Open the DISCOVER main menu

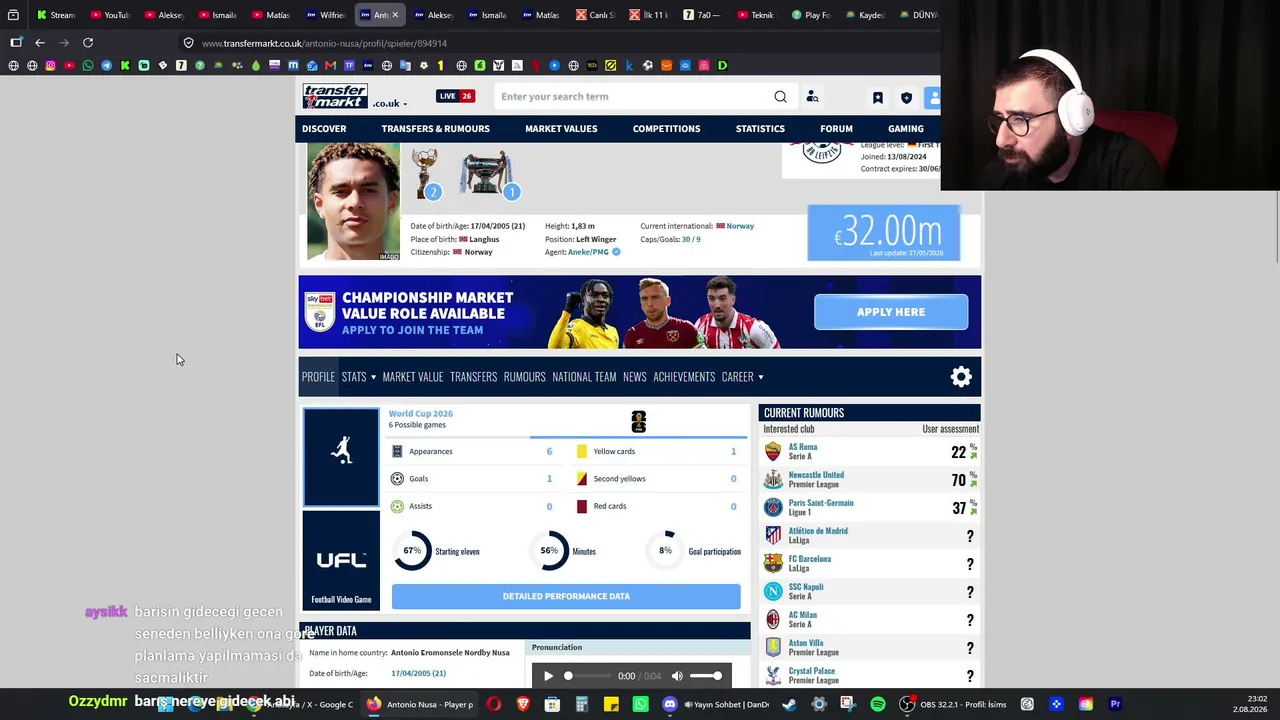pos(324,129)
